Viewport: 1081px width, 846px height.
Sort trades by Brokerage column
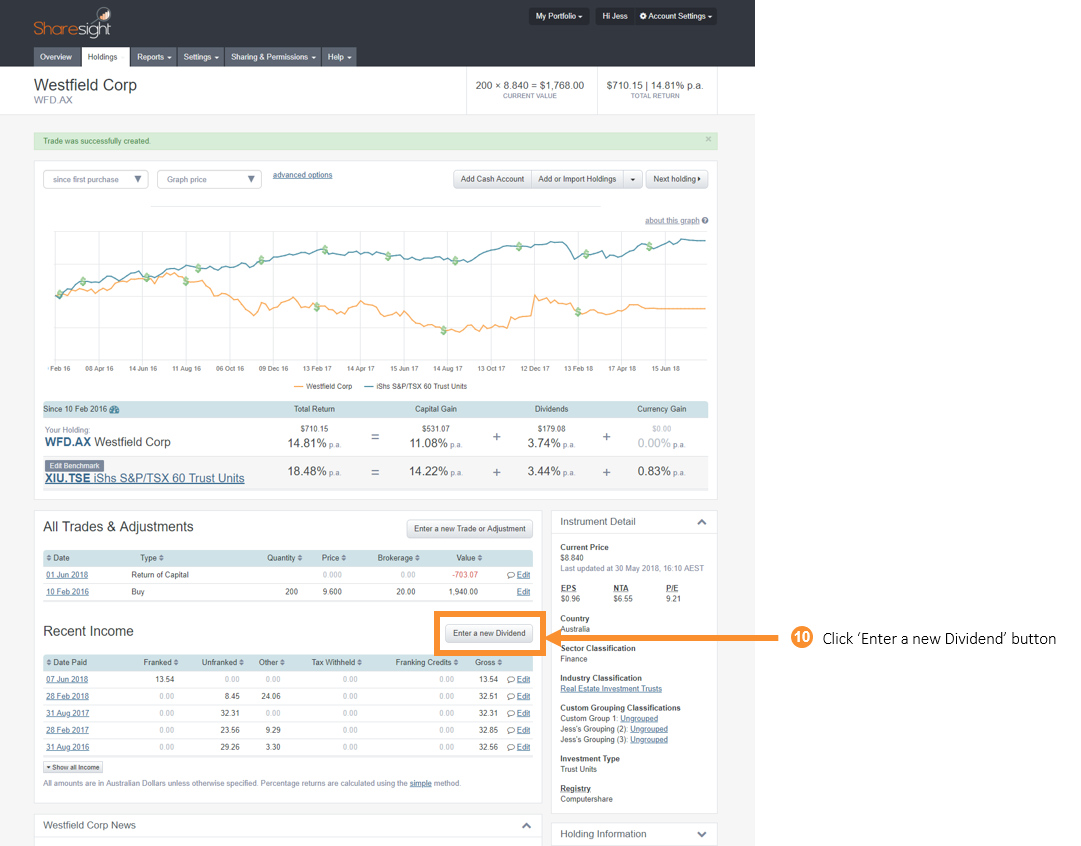398,558
